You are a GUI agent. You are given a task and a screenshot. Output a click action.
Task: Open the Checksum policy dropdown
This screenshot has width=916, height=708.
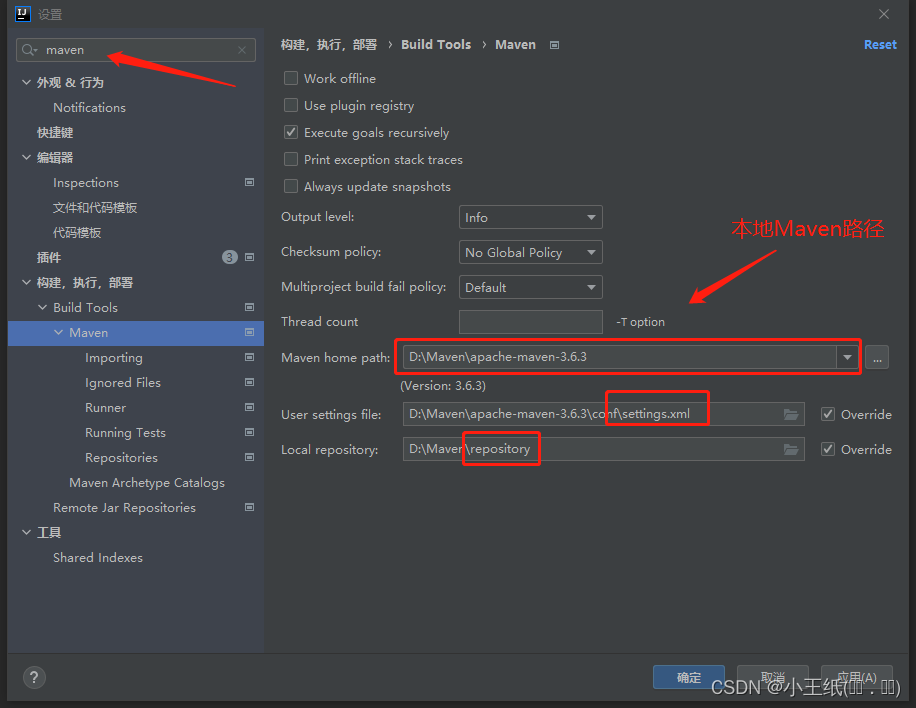530,252
